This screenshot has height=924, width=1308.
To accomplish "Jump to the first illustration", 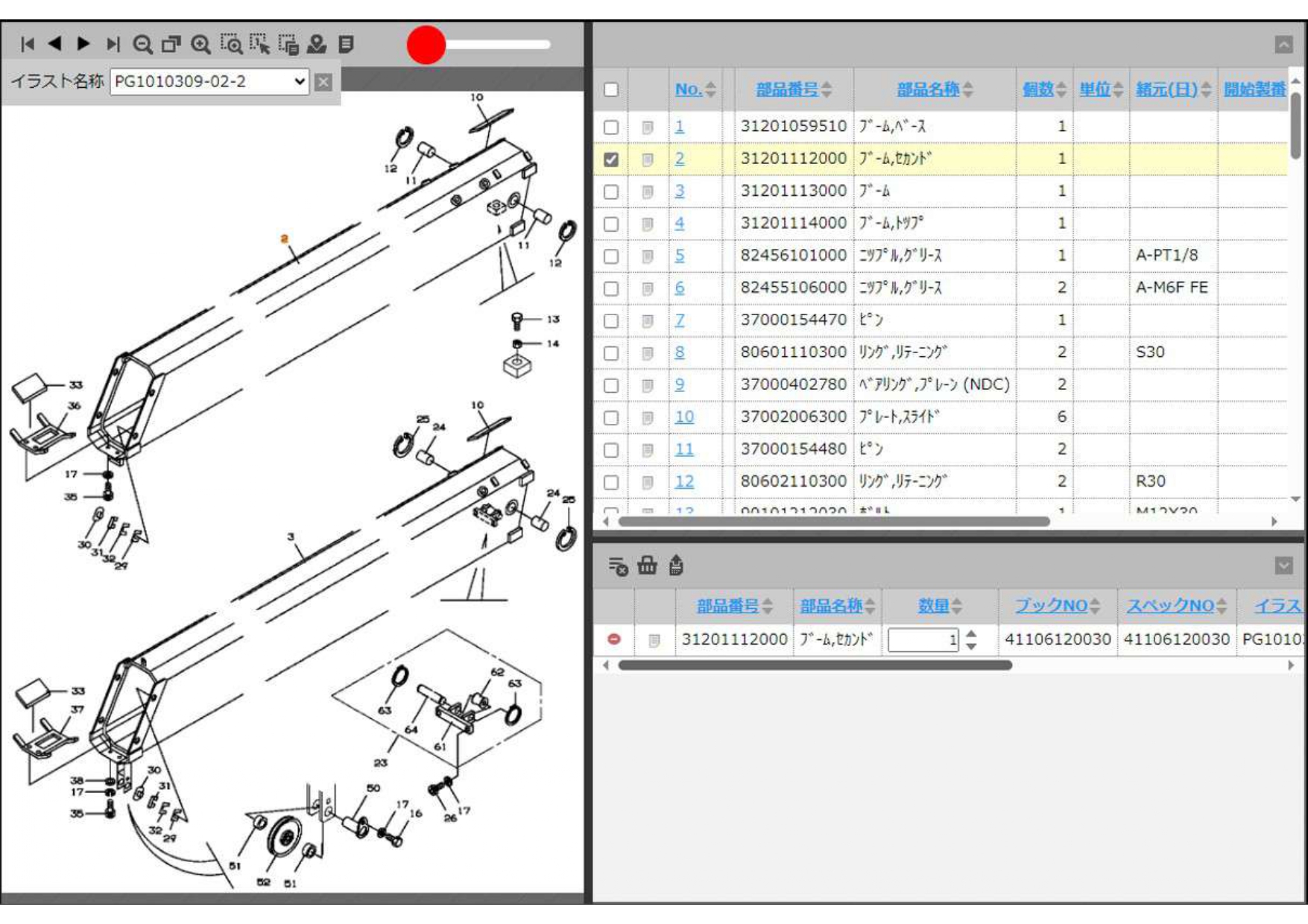I will coord(28,44).
